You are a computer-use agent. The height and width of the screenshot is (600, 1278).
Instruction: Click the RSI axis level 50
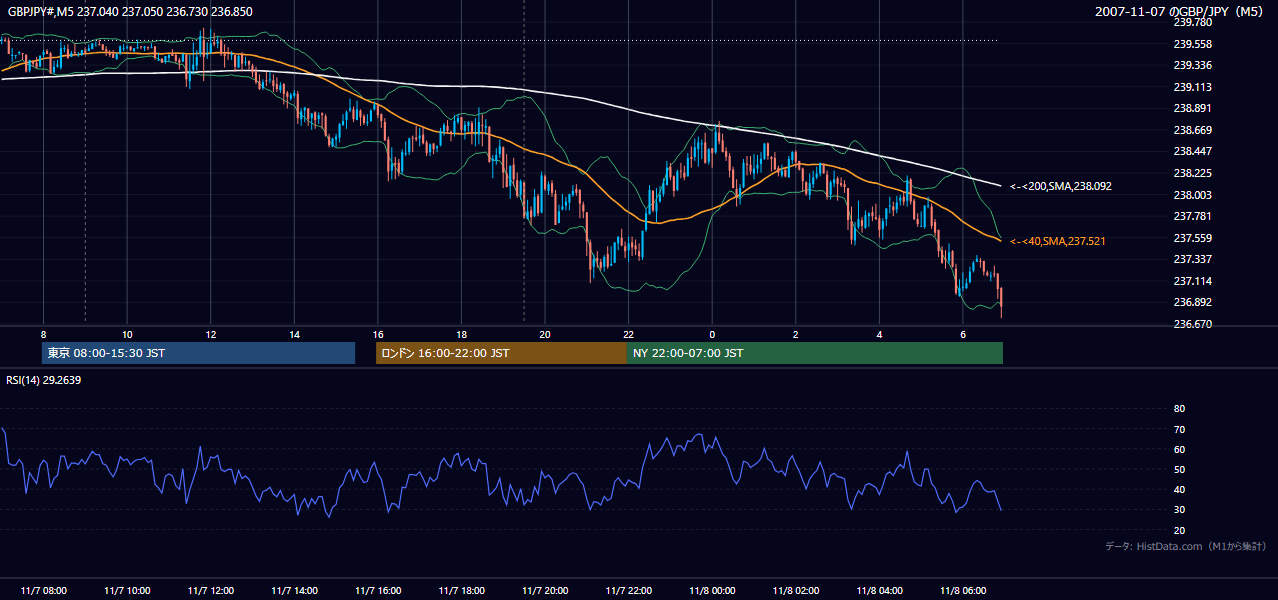pyautogui.click(x=1179, y=469)
